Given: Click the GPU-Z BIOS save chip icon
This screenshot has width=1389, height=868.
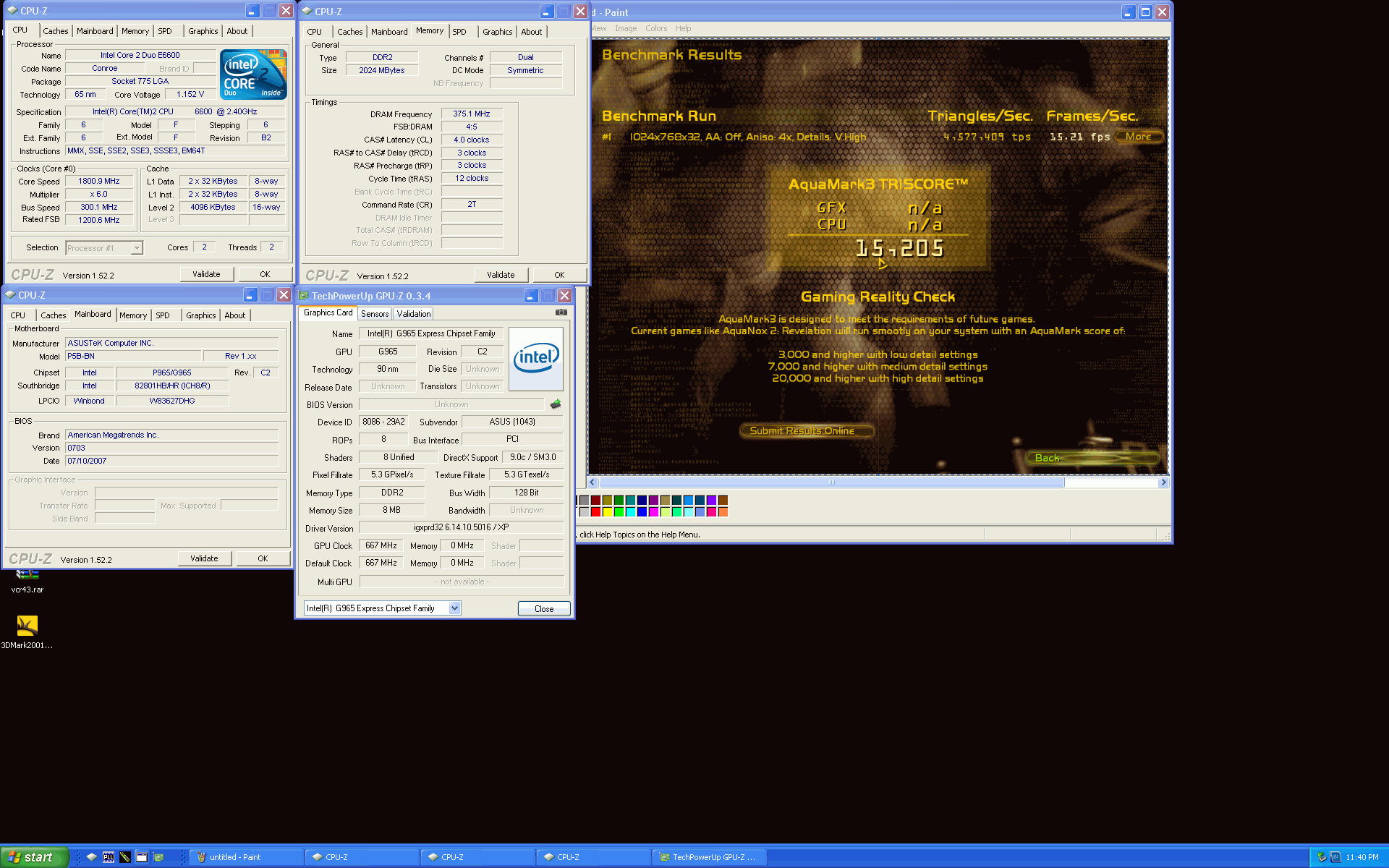Looking at the screenshot, I should pos(556,404).
